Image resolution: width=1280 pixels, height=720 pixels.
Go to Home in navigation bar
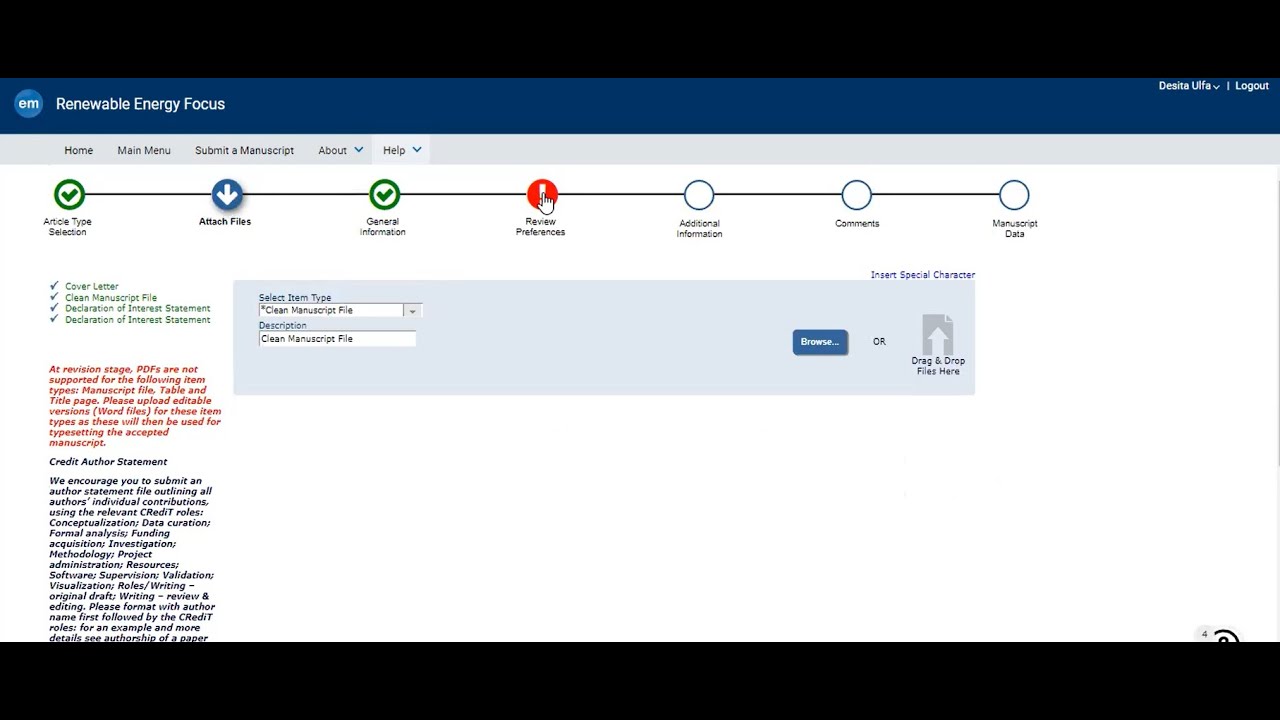click(x=79, y=150)
